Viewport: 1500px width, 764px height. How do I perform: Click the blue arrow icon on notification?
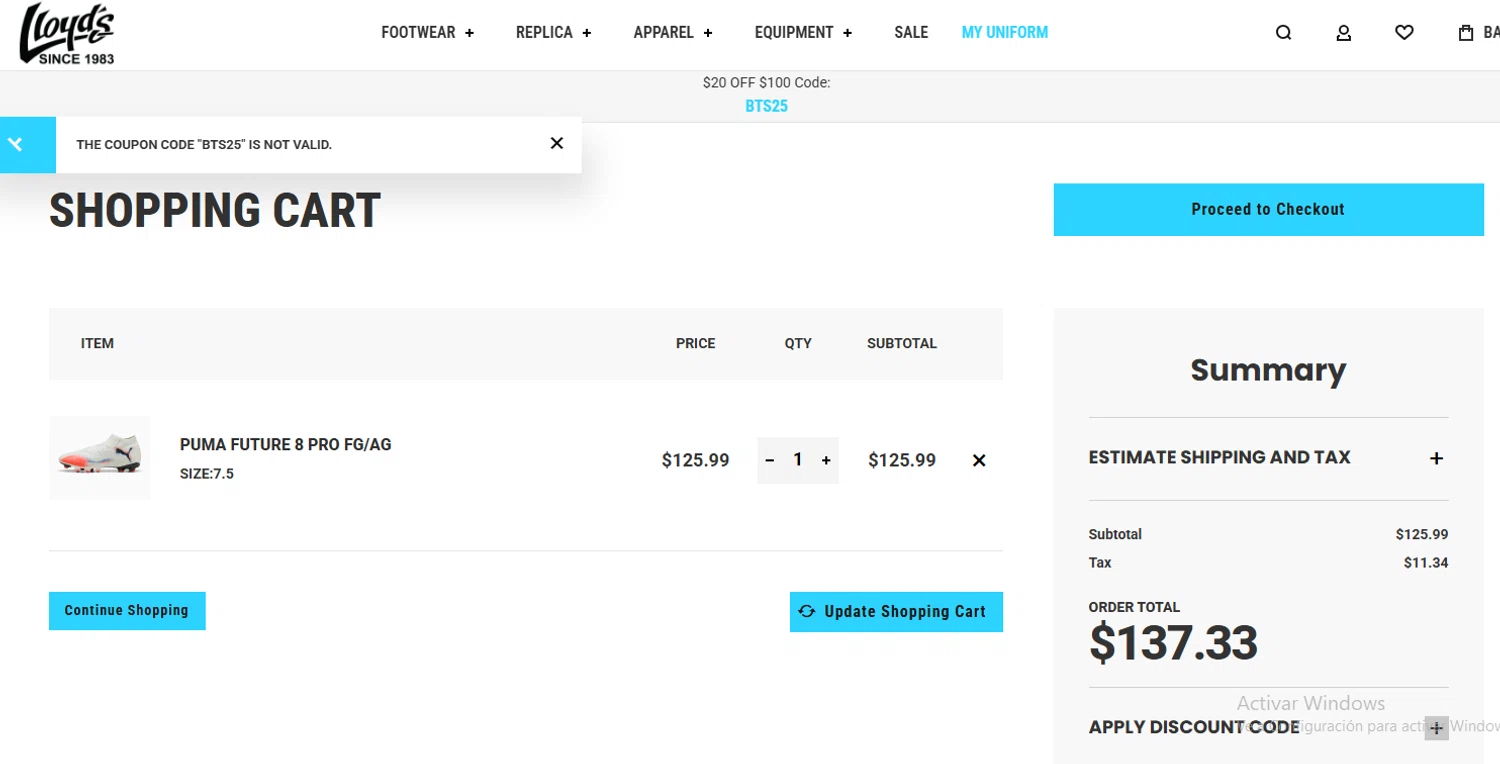[15, 145]
